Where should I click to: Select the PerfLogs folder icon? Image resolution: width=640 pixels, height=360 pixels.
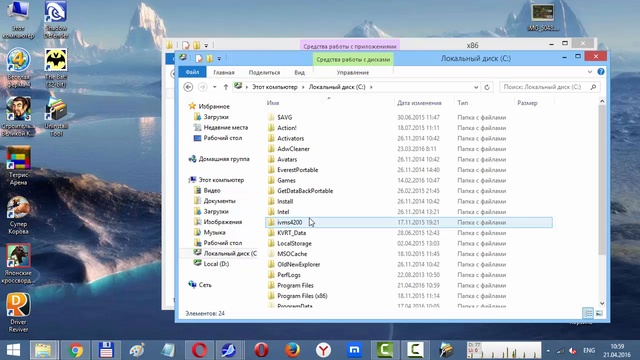(271, 275)
